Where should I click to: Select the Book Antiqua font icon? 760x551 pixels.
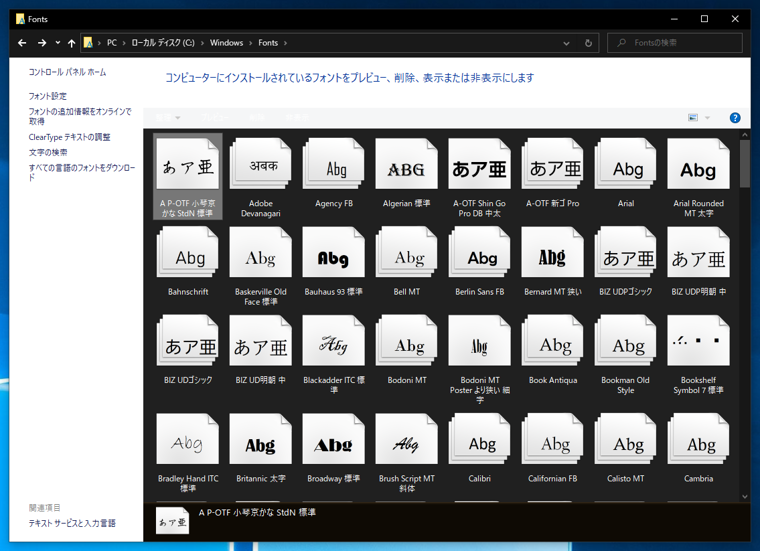click(553, 340)
